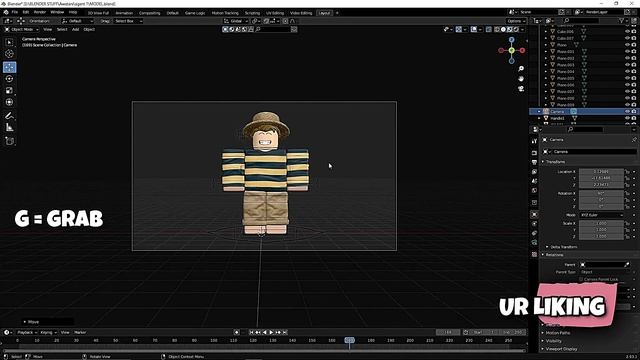Image resolution: width=640 pixels, height=360 pixels.
Task: Open the World properties tab icon
Action: pyautogui.click(x=534, y=191)
